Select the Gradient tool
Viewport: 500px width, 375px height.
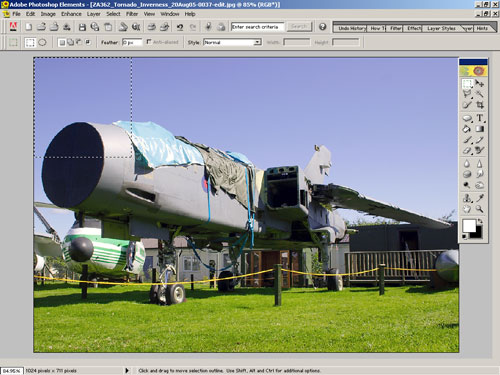pos(480,129)
